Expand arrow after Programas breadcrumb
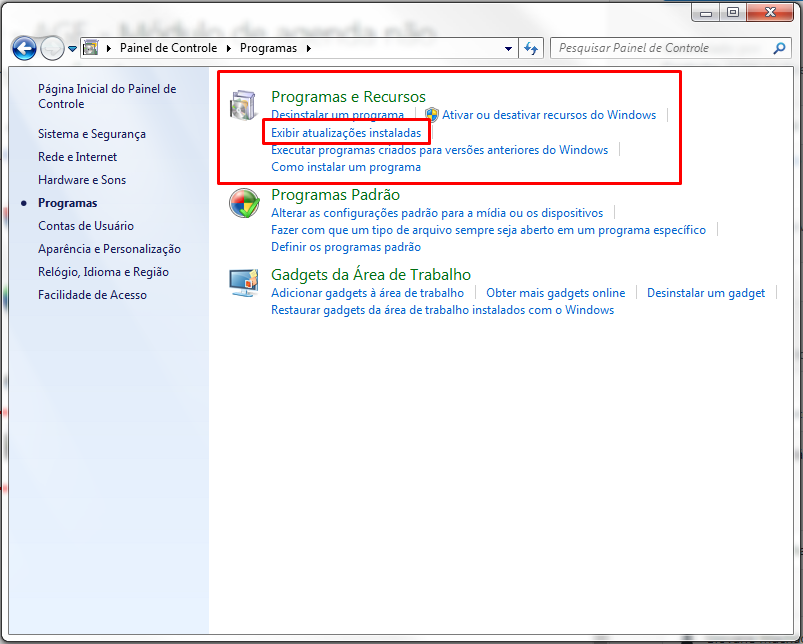Image resolution: width=803 pixels, height=644 pixels. tap(308, 48)
